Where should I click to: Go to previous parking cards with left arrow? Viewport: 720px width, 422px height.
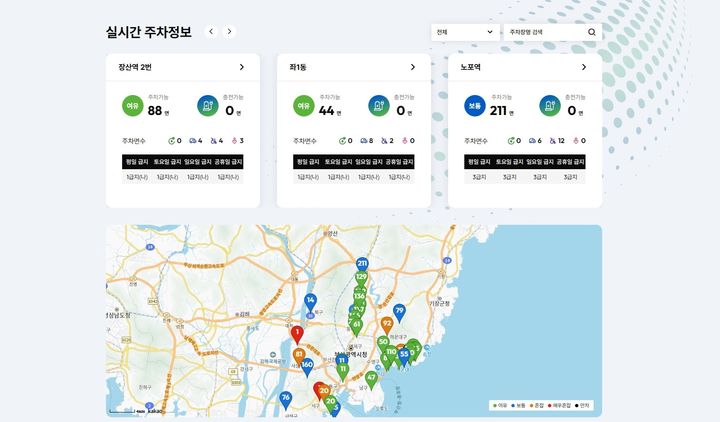click(211, 32)
